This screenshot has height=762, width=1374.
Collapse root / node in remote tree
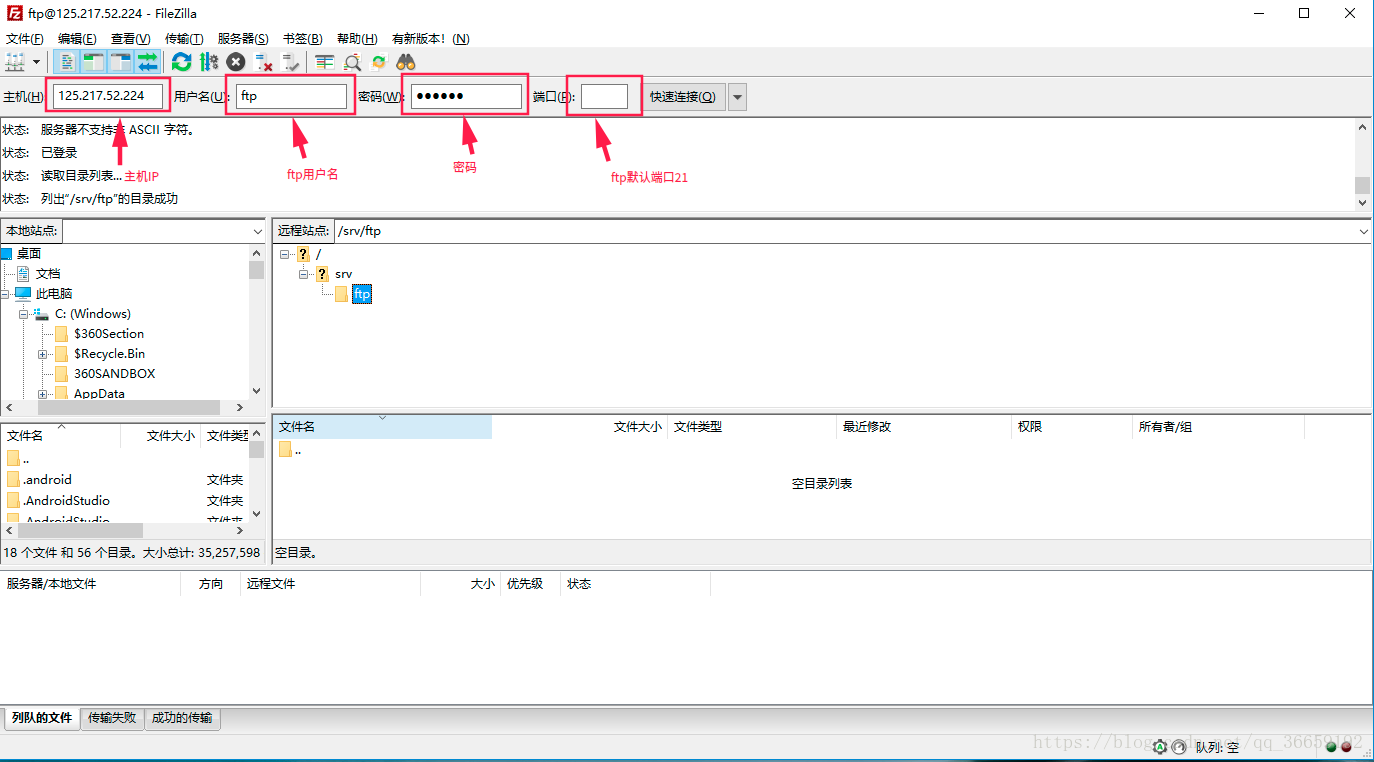(x=285, y=254)
